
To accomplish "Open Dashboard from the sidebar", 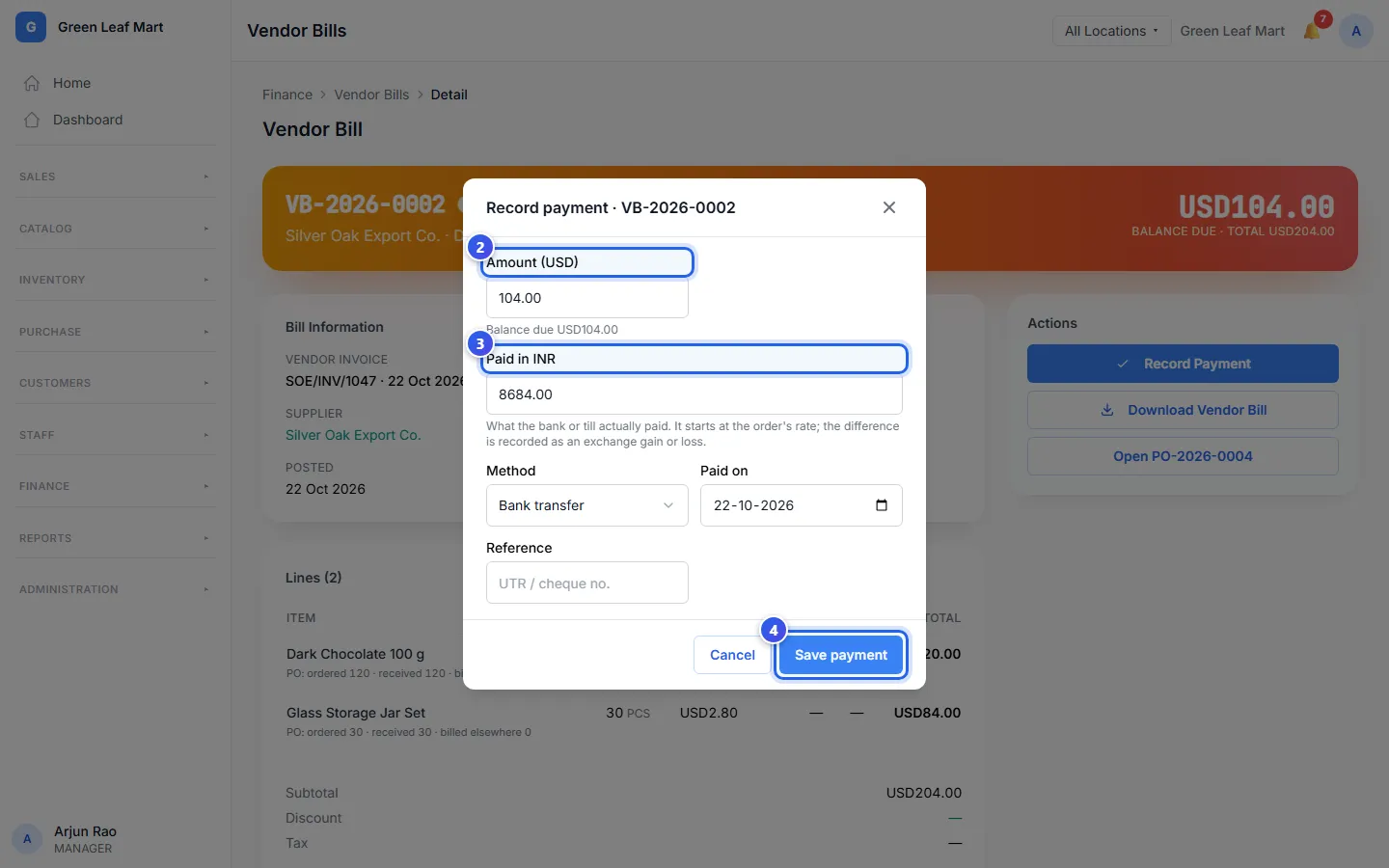I will click(x=116, y=120).
